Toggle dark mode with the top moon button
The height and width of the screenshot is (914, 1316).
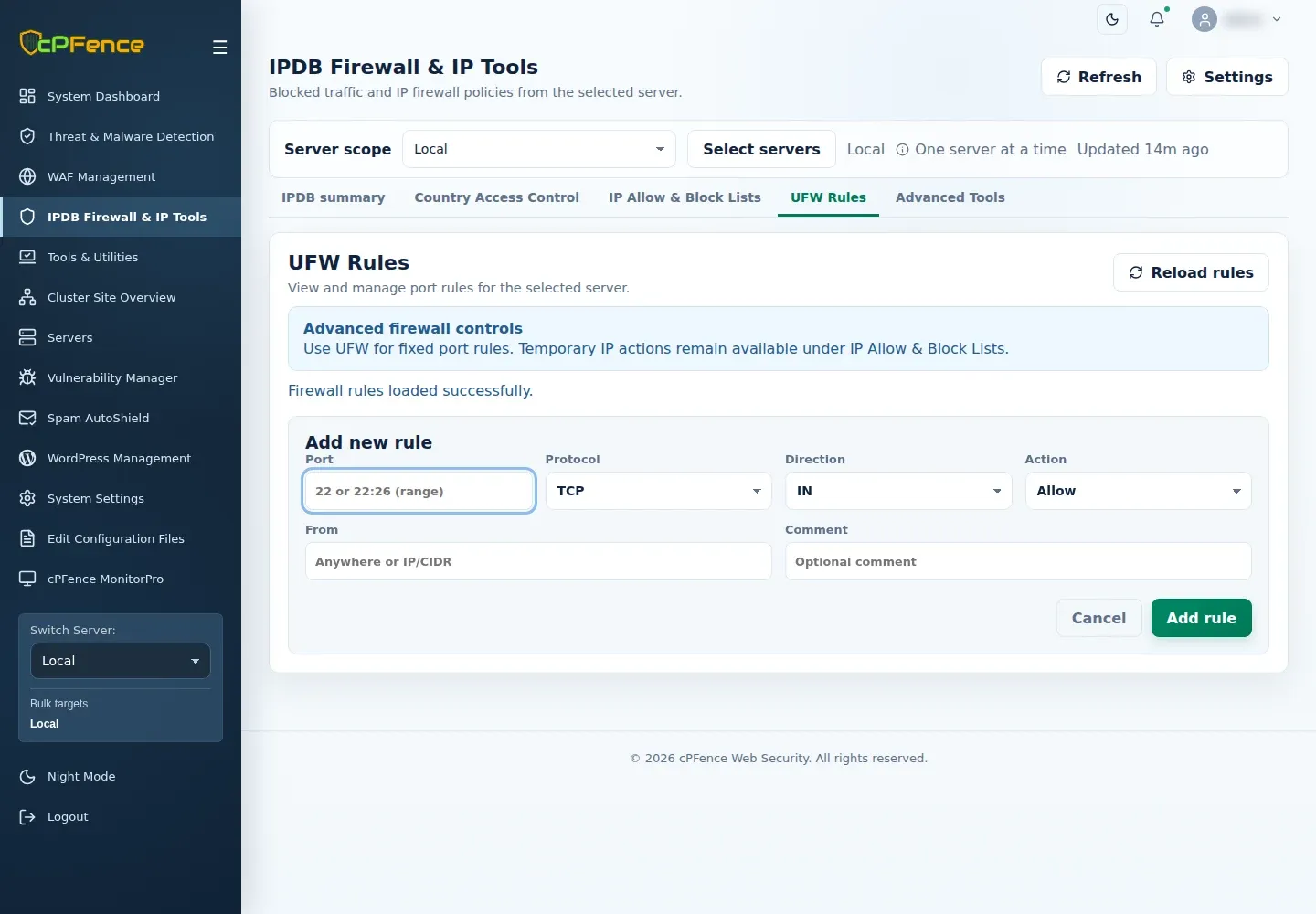1112,19
